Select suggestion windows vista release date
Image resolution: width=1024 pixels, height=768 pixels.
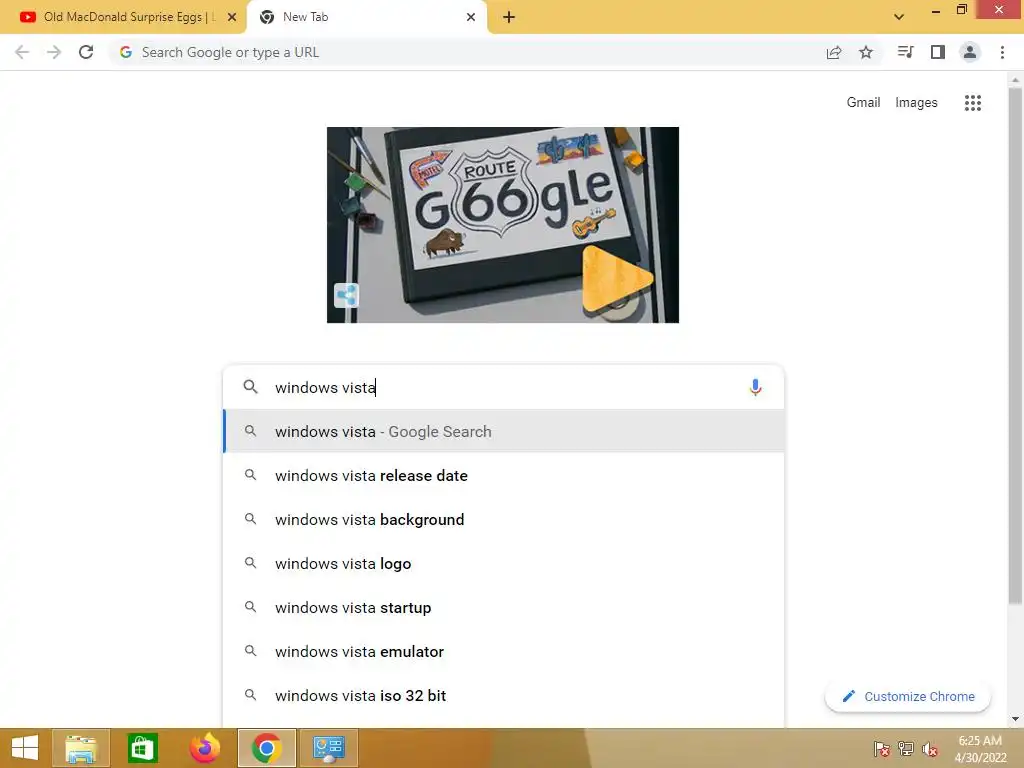click(x=504, y=475)
